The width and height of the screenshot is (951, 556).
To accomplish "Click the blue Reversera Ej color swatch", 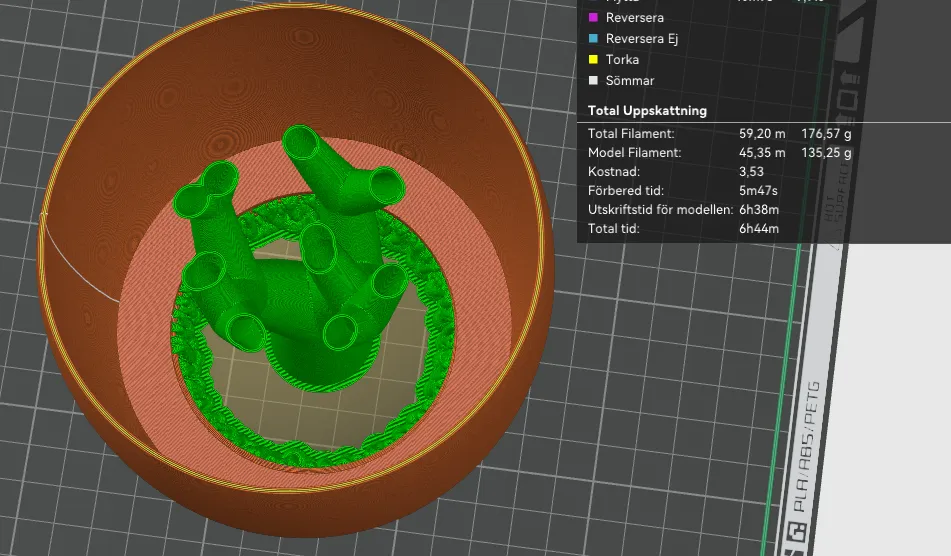I will (593, 39).
